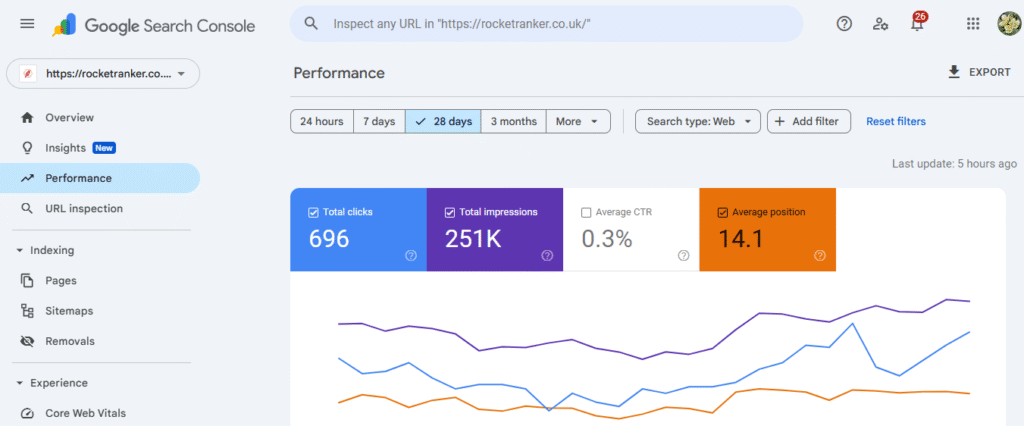Open the property selector dropdown
1024x426 pixels.
click(x=103, y=74)
